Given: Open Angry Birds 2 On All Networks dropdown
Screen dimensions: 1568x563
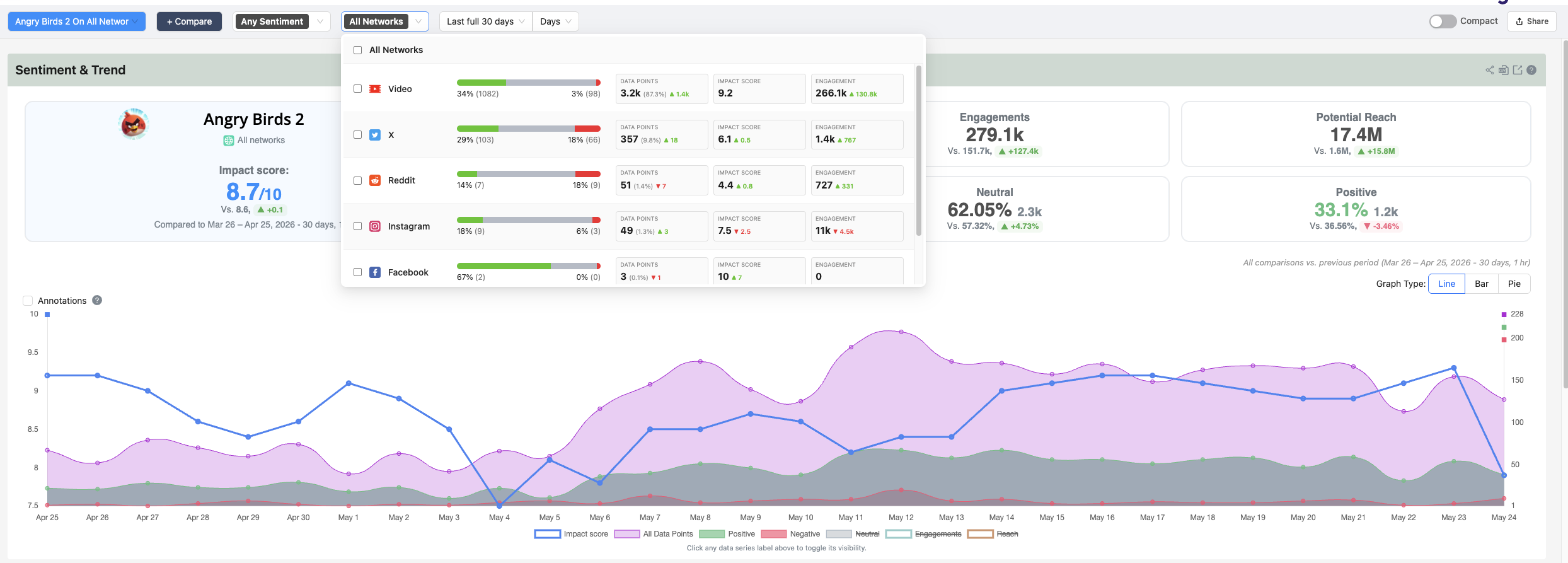Looking at the screenshot, I should (x=76, y=21).
